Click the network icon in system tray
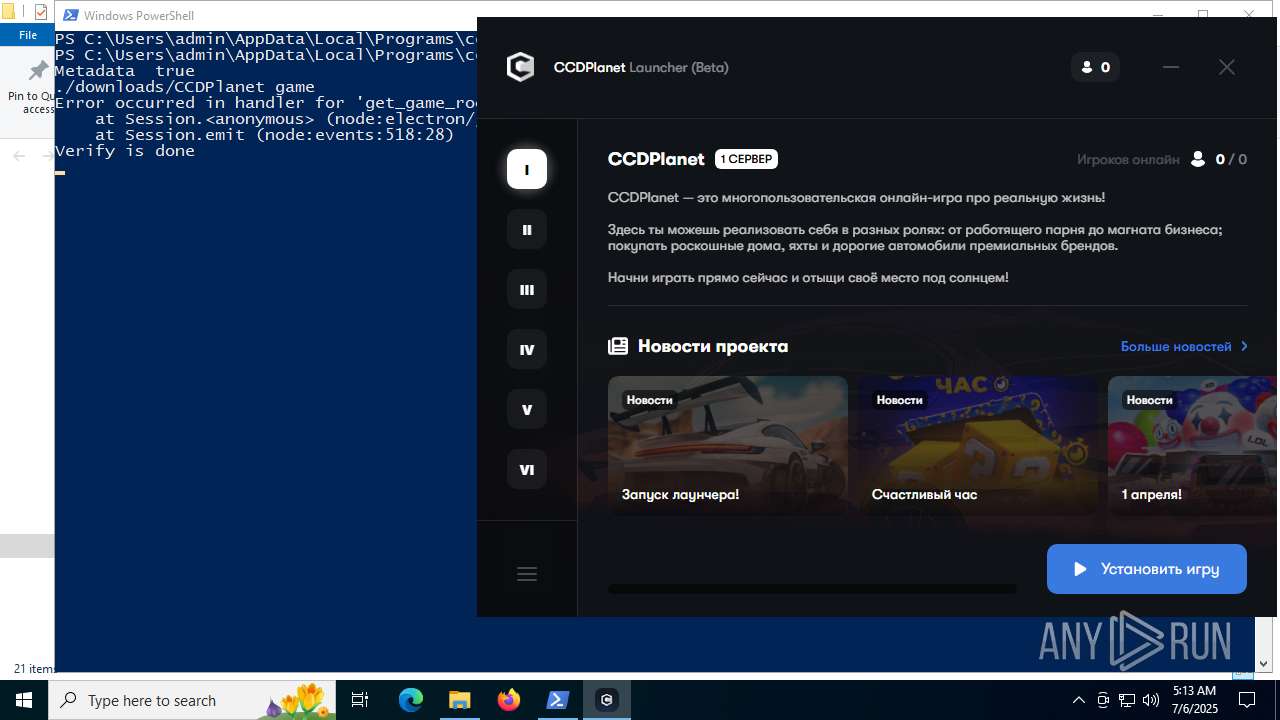 coord(1127,700)
